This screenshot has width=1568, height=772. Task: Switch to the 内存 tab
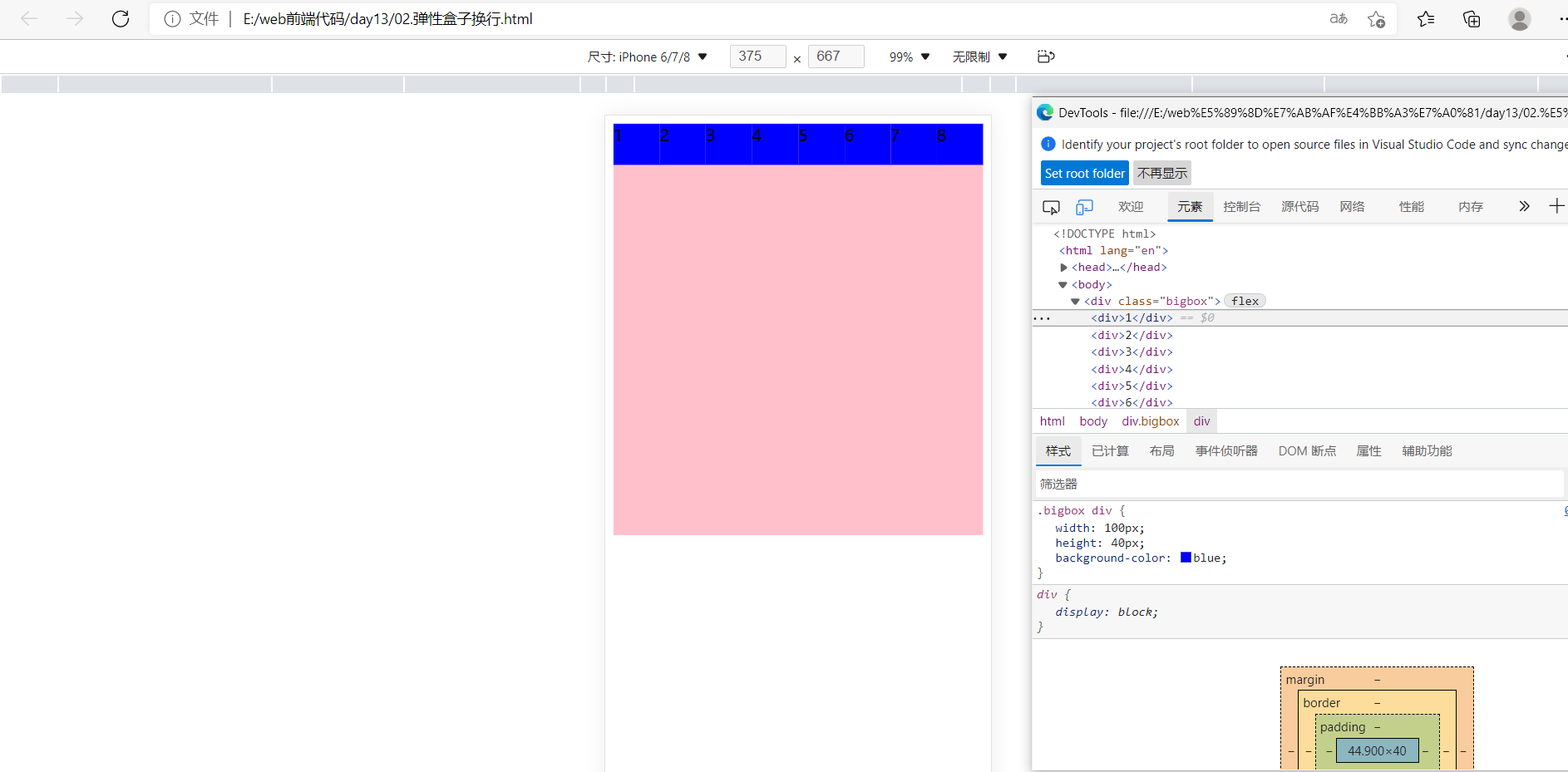[x=1470, y=207]
